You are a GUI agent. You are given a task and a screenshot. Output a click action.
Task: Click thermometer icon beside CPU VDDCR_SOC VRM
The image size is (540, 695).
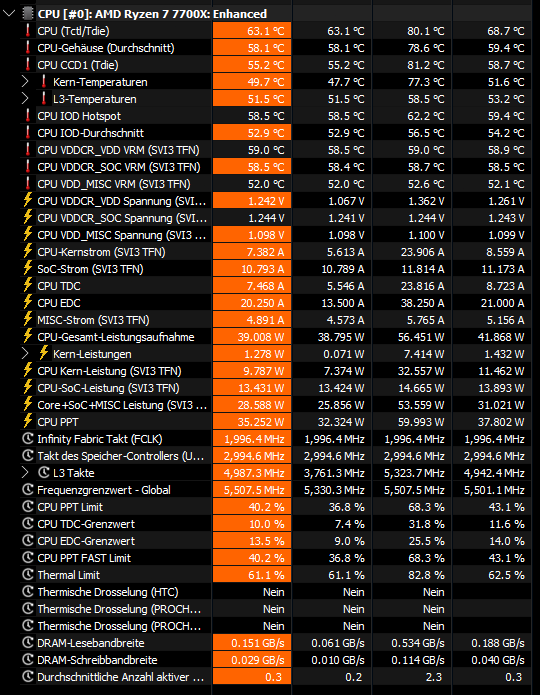pyautogui.click(x=27, y=167)
